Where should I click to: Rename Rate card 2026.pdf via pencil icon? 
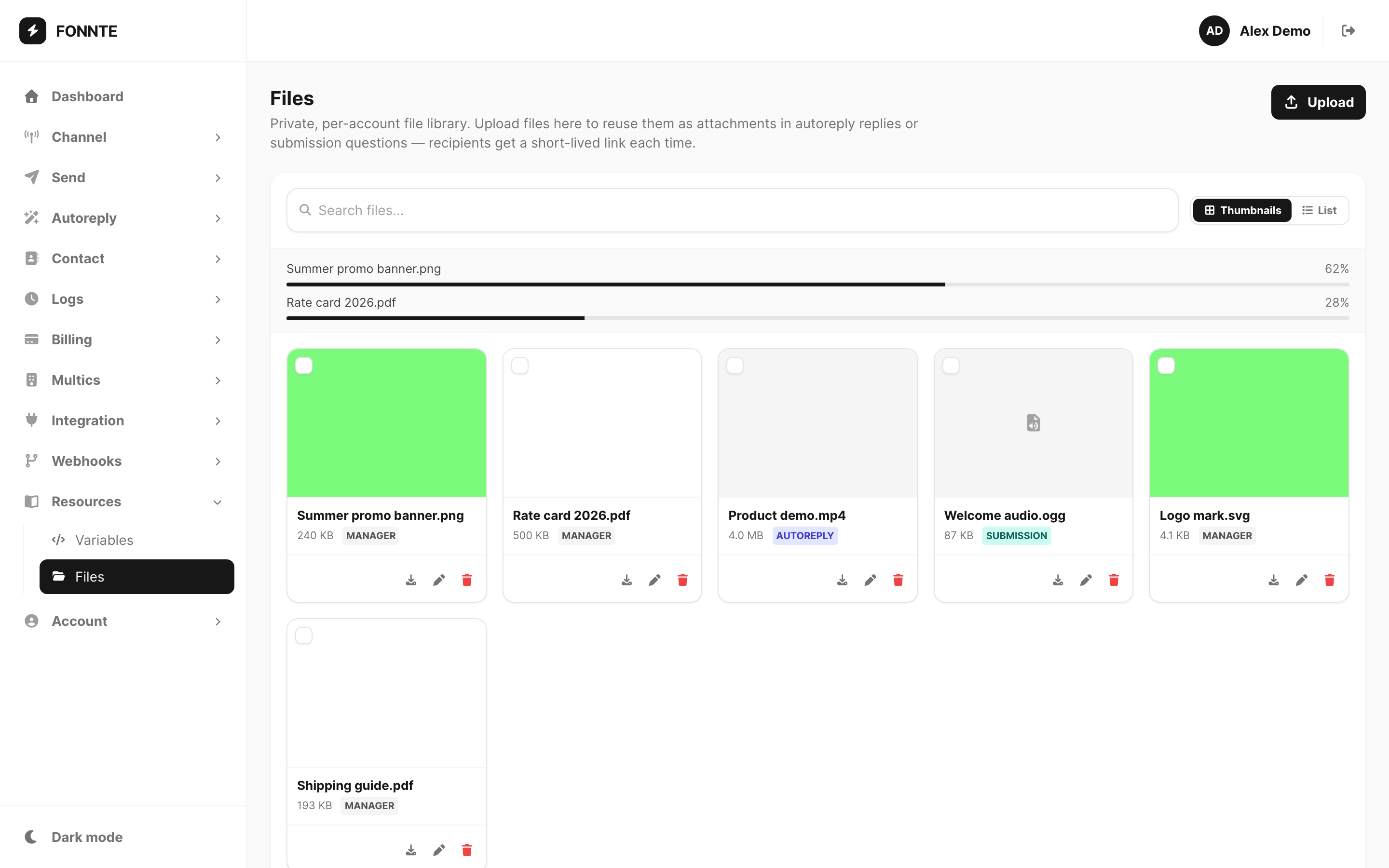tap(655, 580)
